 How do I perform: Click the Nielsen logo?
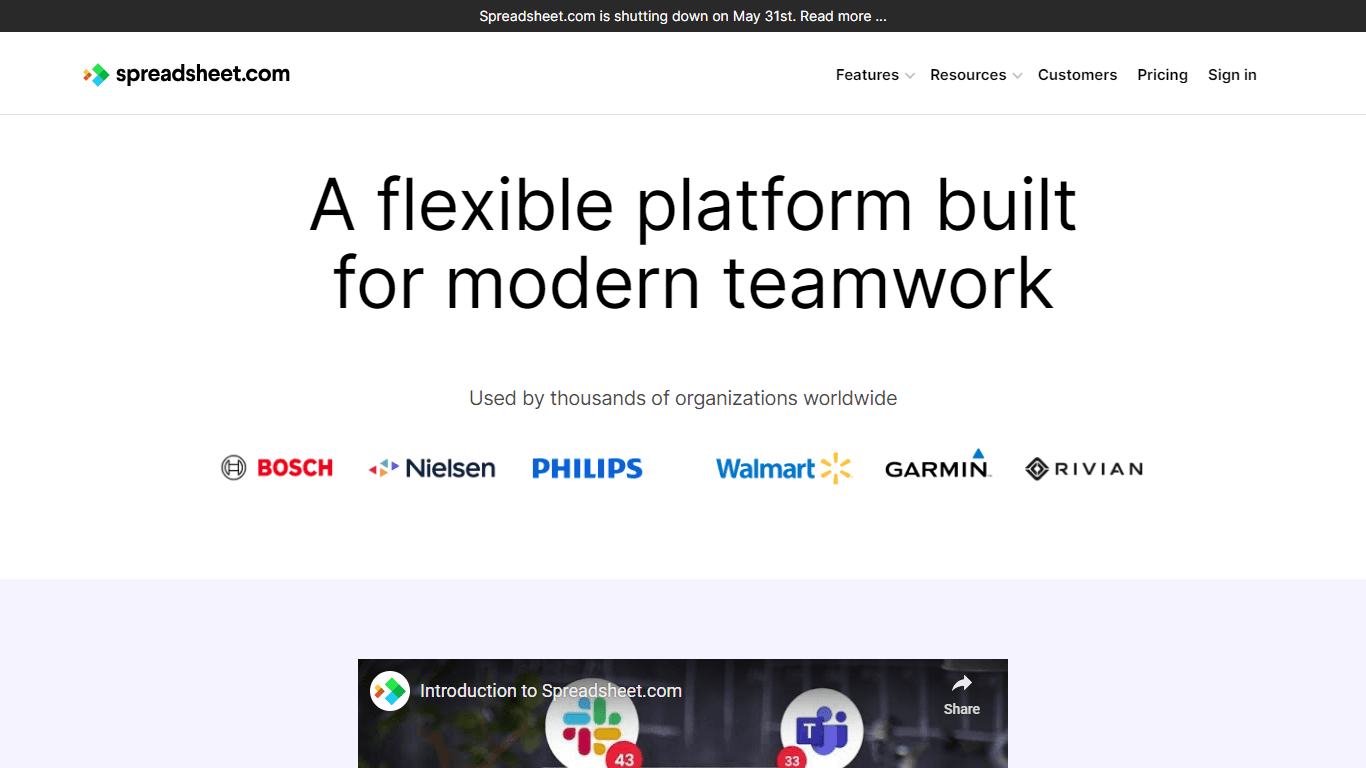(x=432, y=468)
